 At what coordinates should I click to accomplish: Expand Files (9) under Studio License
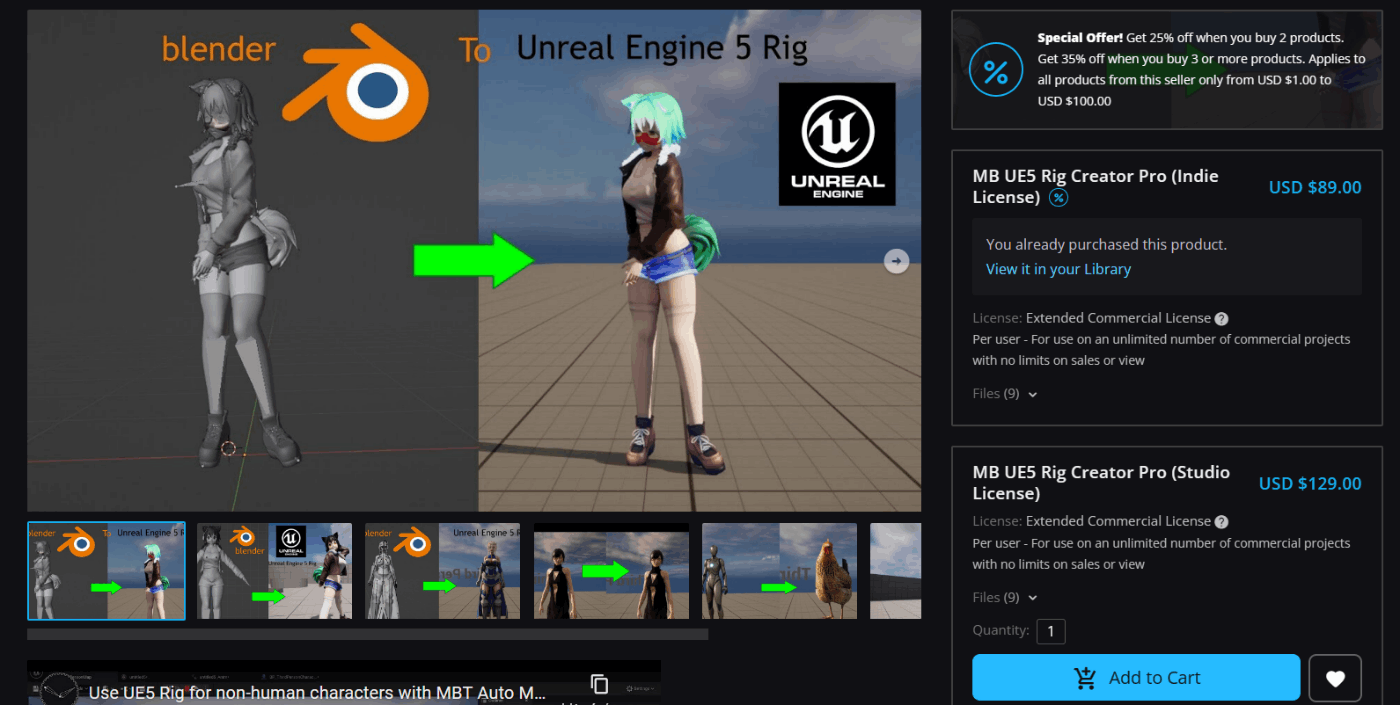point(1005,598)
